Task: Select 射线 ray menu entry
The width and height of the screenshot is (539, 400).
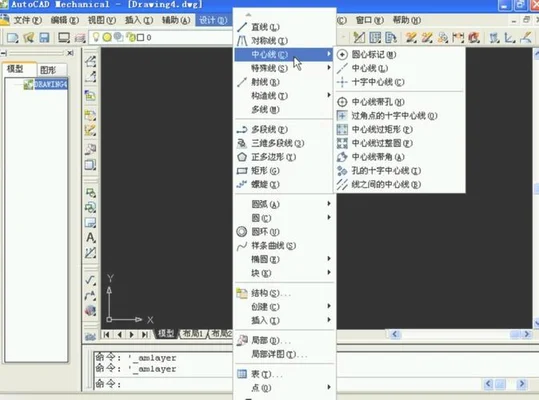Action: point(284,82)
